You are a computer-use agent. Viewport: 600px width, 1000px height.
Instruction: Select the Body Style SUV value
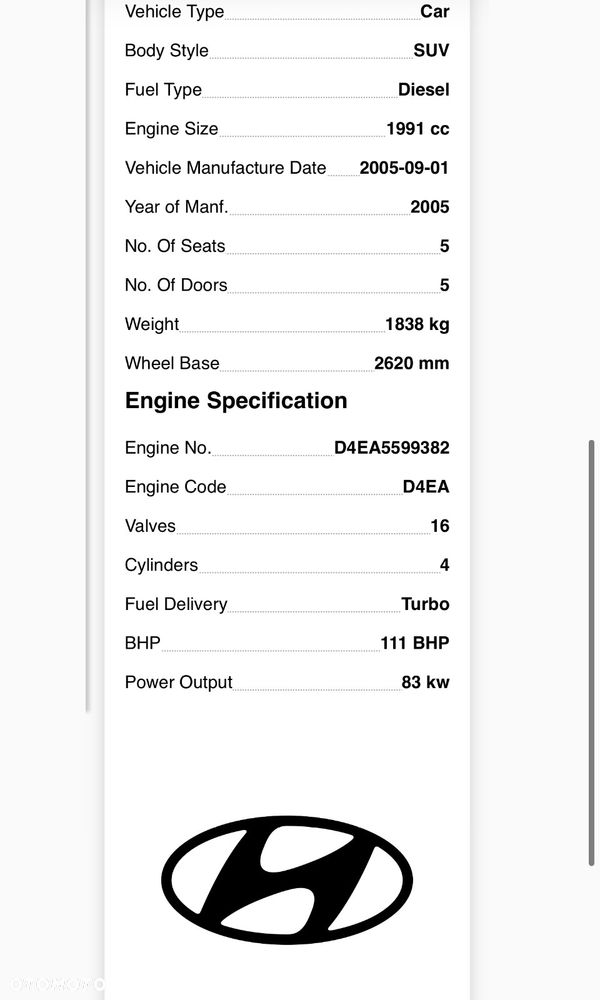coord(431,50)
